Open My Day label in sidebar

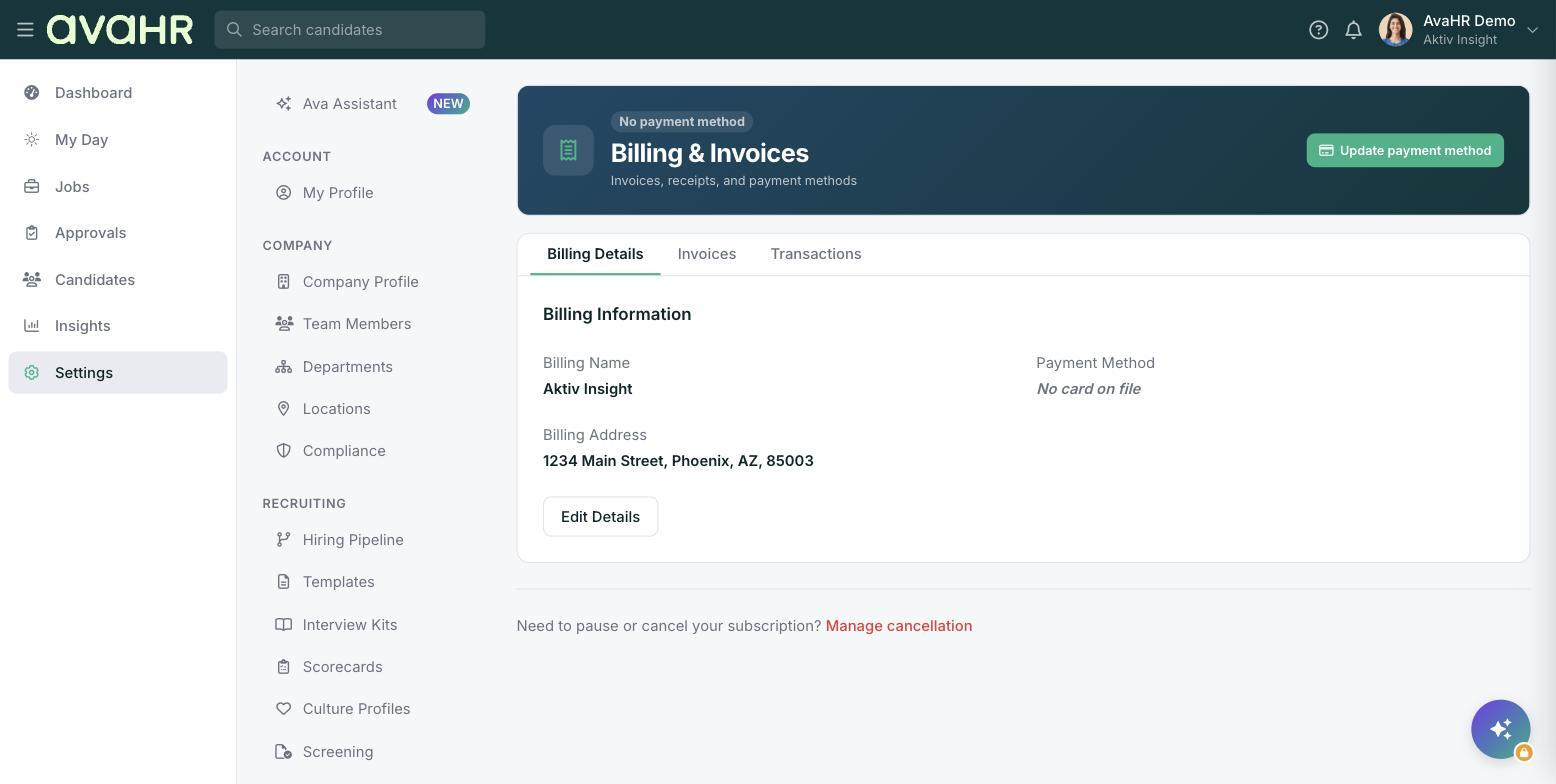(81, 140)
